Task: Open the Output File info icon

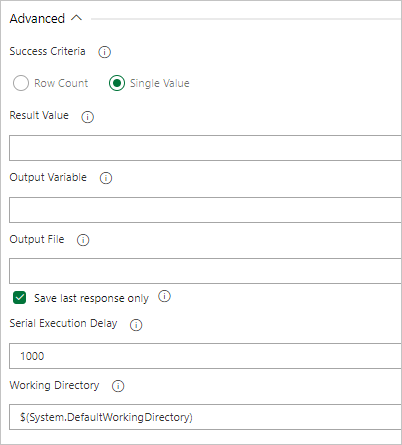Action: [x=83, y=240]
